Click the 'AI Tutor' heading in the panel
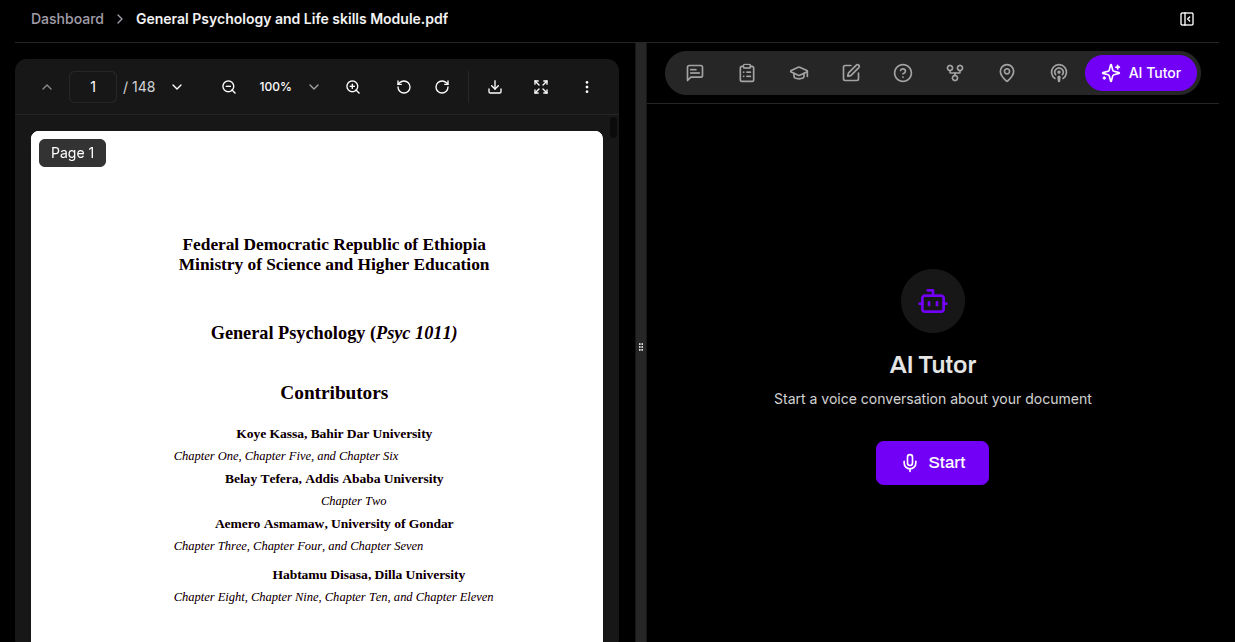Viewport: 1235px width, 642px height. coord(933,365)
